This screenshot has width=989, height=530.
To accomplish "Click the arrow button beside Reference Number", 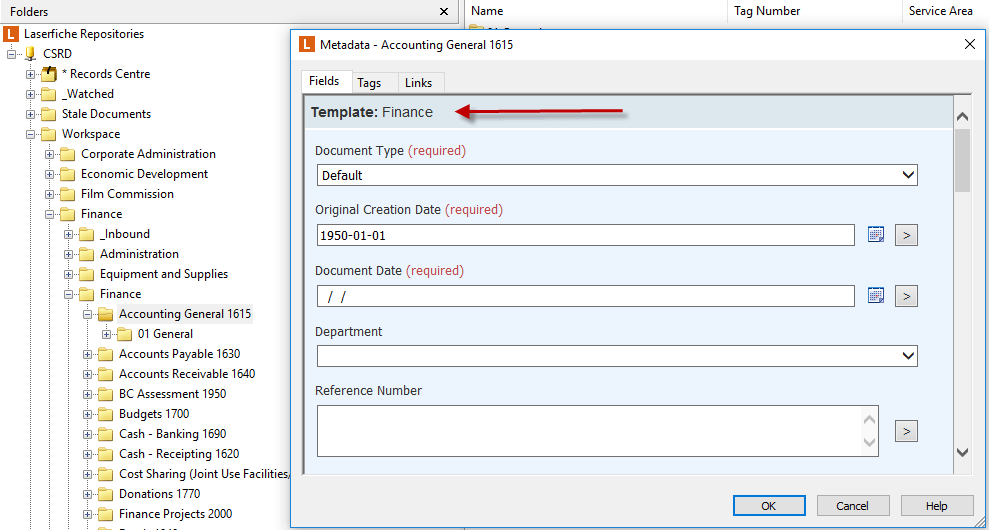I will point(906,431).
